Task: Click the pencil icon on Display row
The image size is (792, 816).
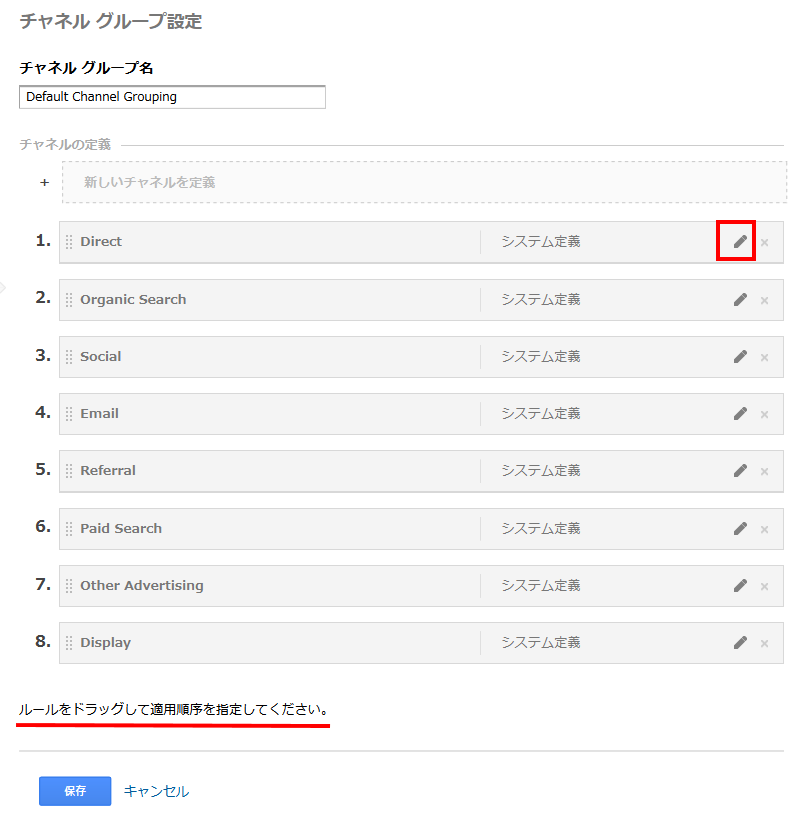Action: pyautogui.click(x=740, y=643)
